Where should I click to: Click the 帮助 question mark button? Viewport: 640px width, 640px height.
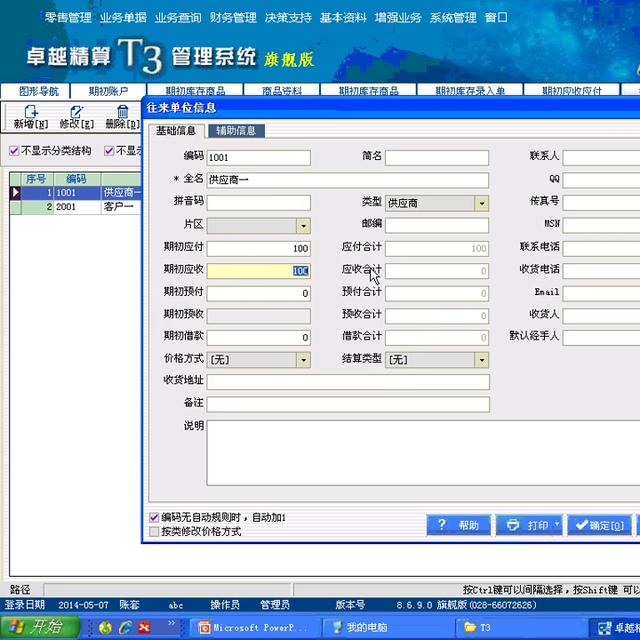click(x=459, y=525)
